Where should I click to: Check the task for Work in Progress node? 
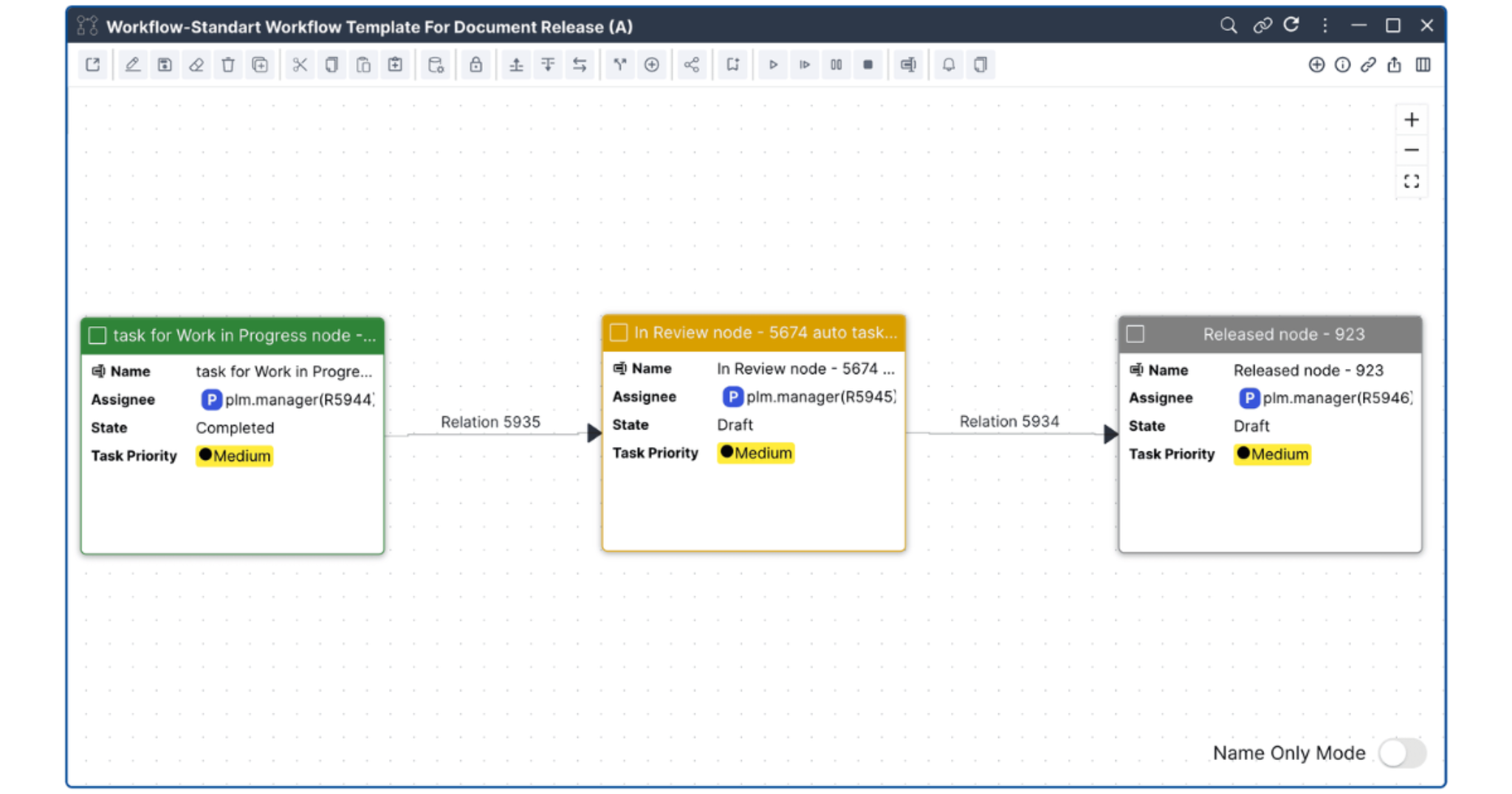tap(97, 336)
